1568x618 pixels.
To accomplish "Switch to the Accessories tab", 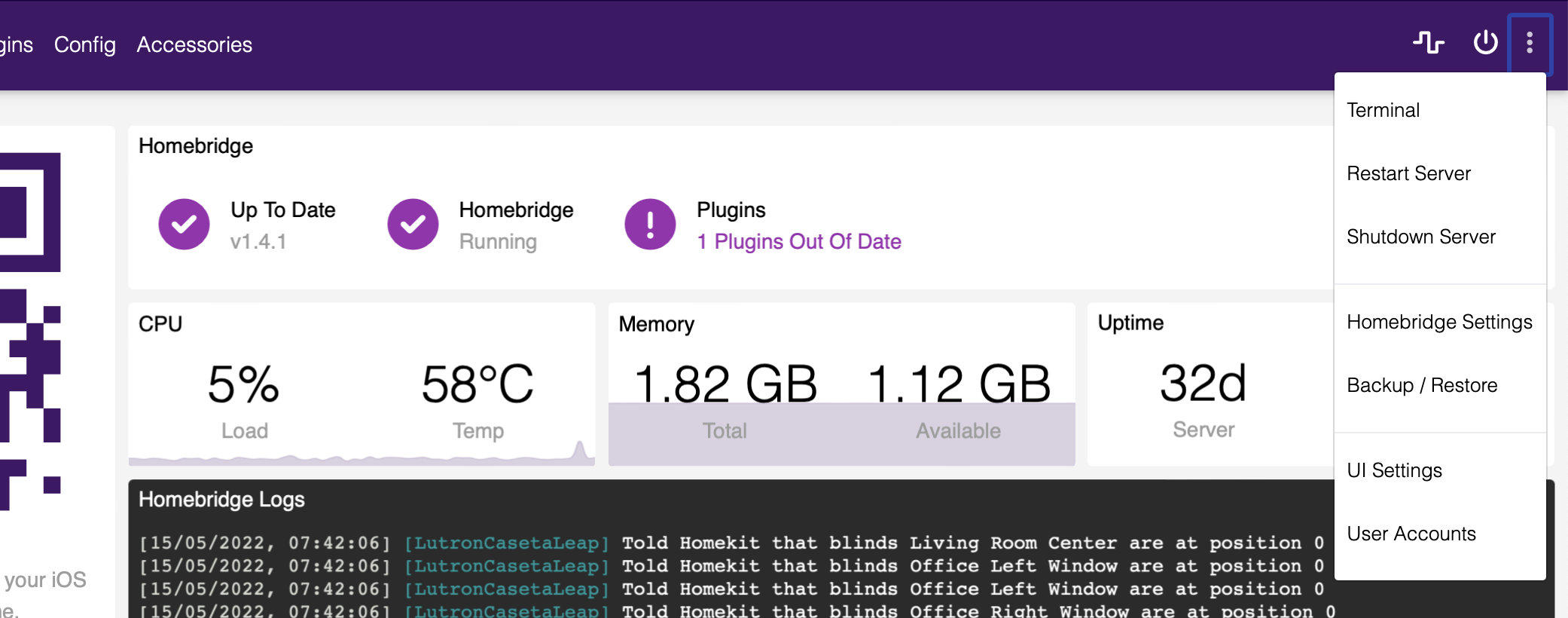I will point(194,44).
